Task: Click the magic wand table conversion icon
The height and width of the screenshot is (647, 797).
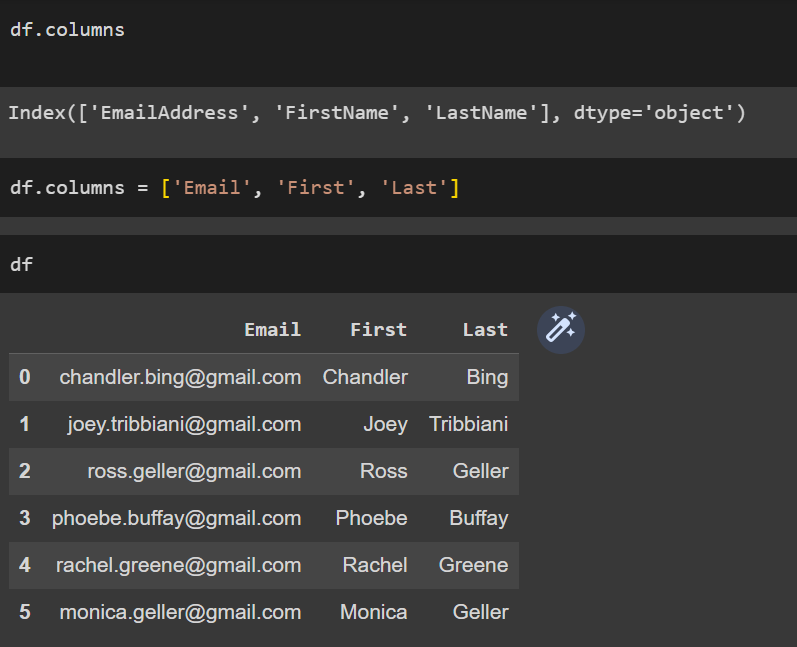Action: 561,329
